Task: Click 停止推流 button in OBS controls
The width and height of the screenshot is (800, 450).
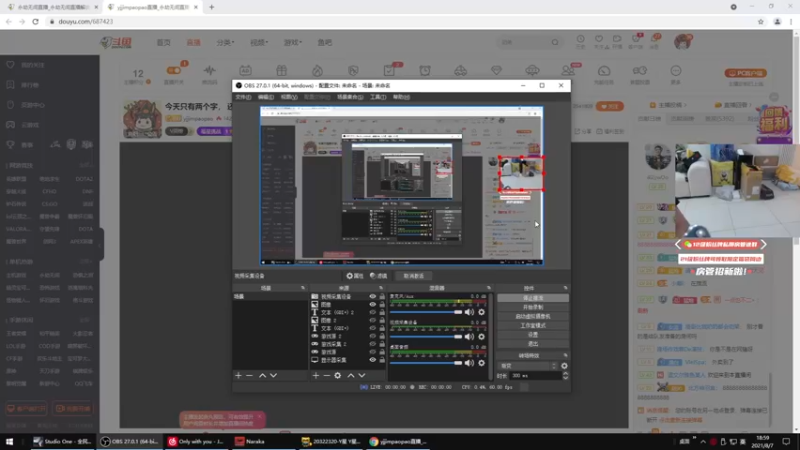Action: pos(533,298)
